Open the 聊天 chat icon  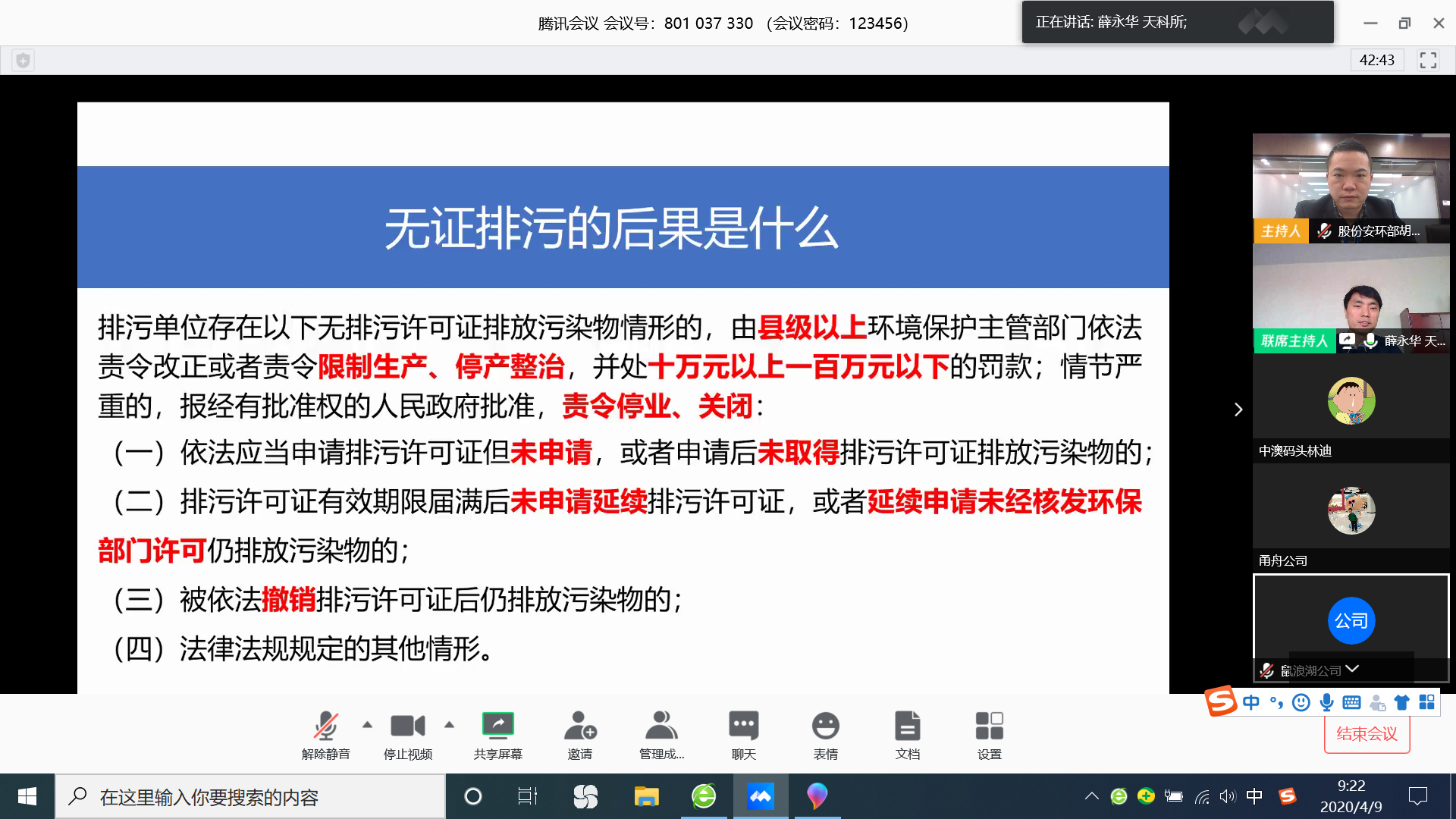[x=743, y=726]
